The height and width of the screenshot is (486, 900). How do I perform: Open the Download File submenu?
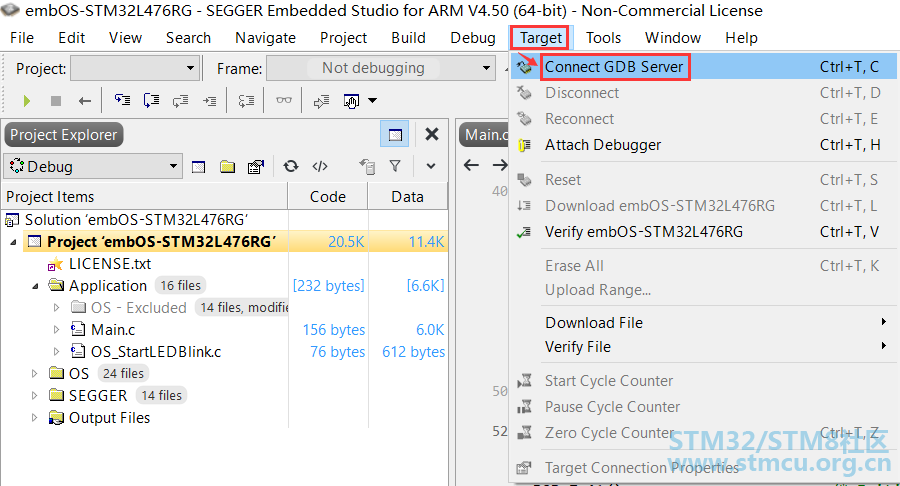(x=704, y=322)
